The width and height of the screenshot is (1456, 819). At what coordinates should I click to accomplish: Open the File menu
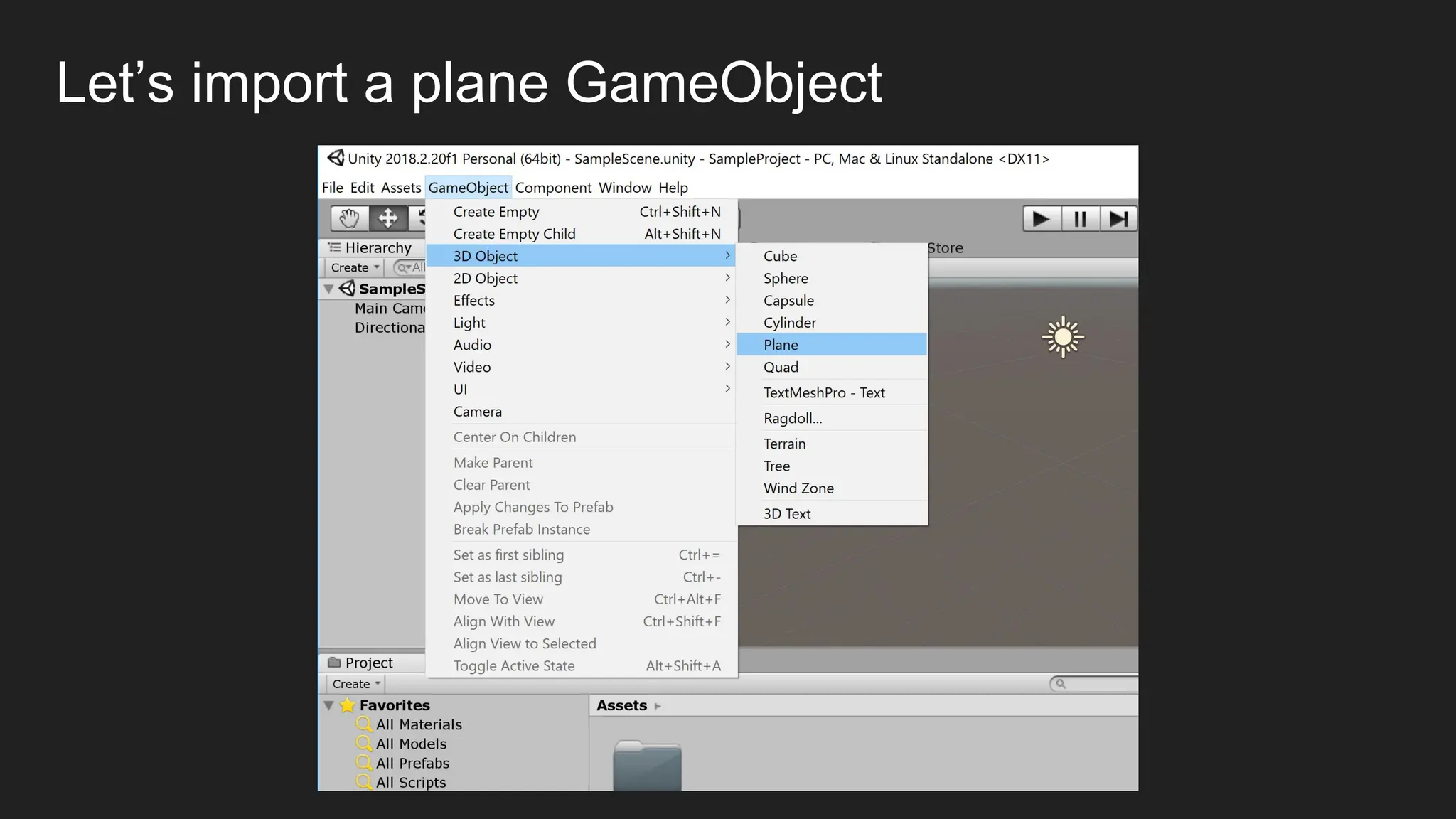click(333, 188)
